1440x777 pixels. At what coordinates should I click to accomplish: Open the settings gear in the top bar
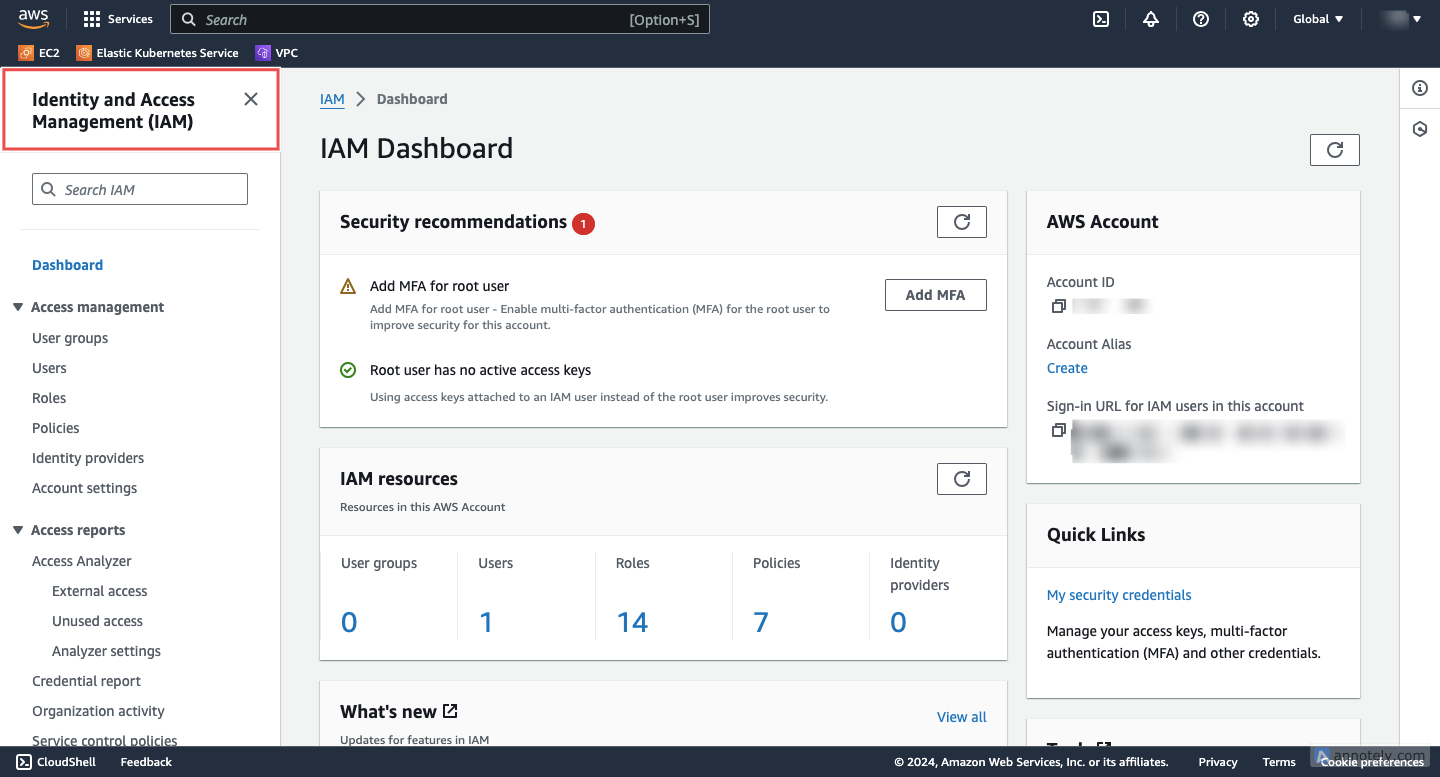[x=1251, y=19]
